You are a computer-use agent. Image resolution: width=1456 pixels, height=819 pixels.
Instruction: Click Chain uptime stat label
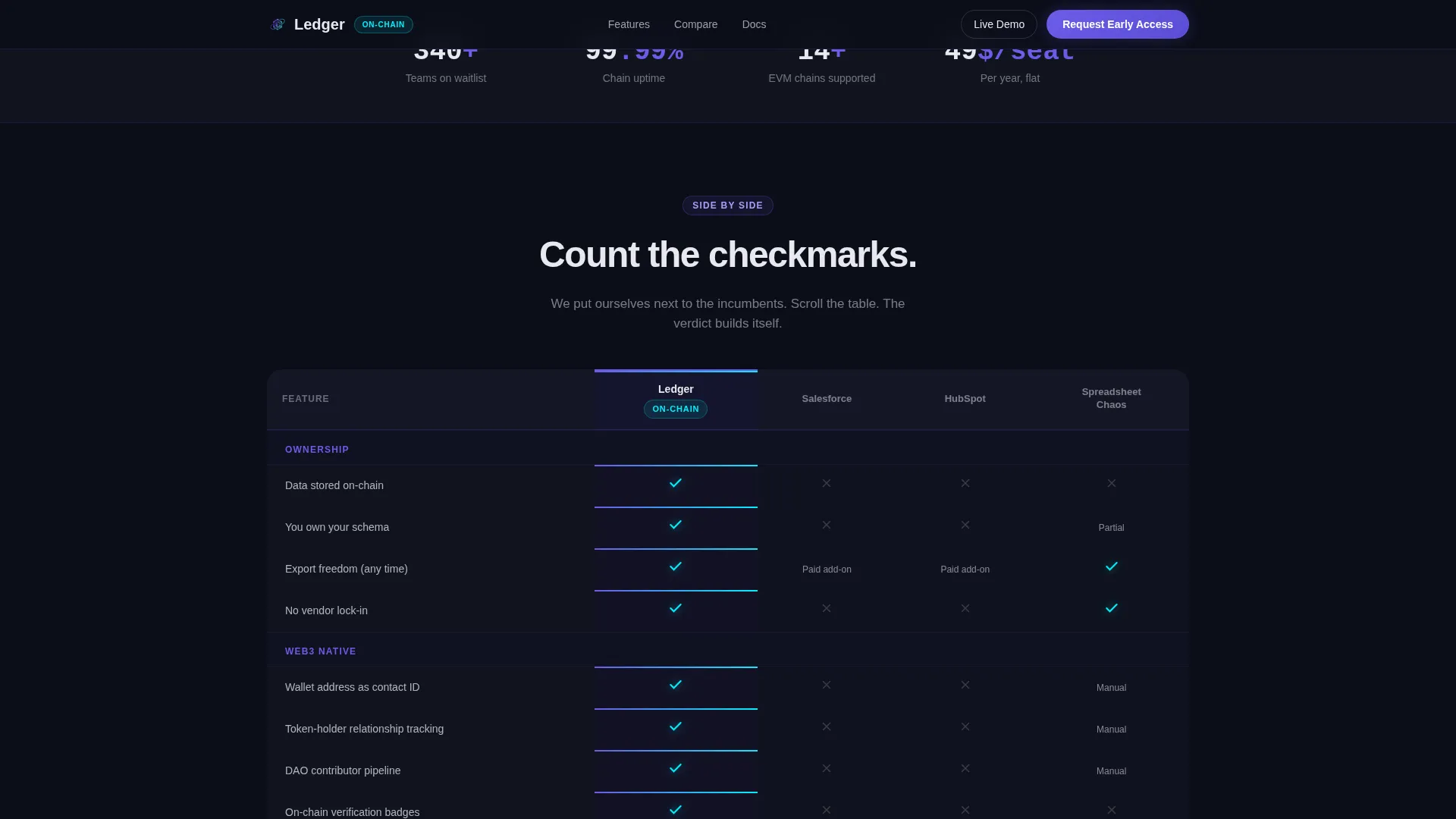634,78
